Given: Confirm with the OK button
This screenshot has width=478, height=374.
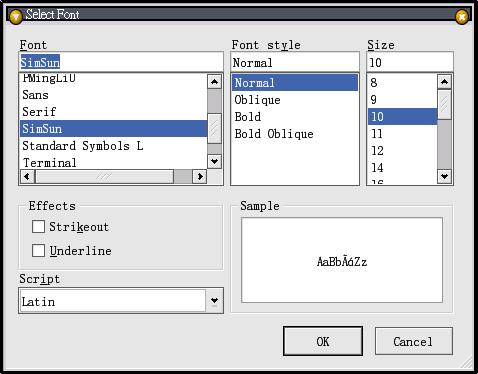Looking at the screenshot, I should point(323,341).
